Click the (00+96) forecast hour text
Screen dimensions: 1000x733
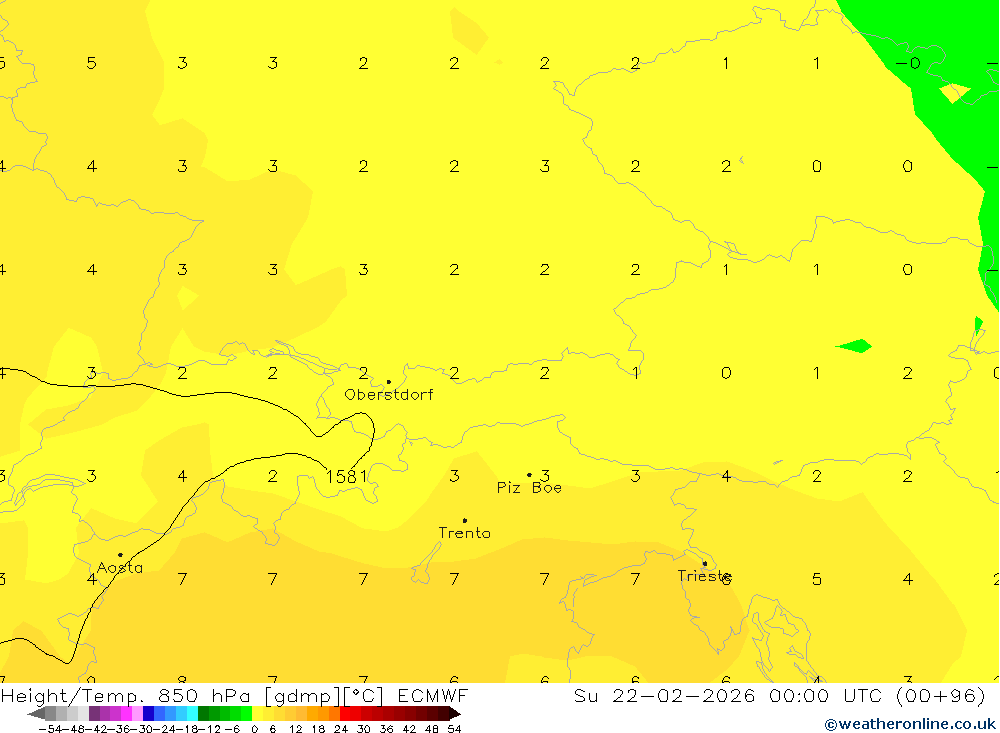click(941, 695)
